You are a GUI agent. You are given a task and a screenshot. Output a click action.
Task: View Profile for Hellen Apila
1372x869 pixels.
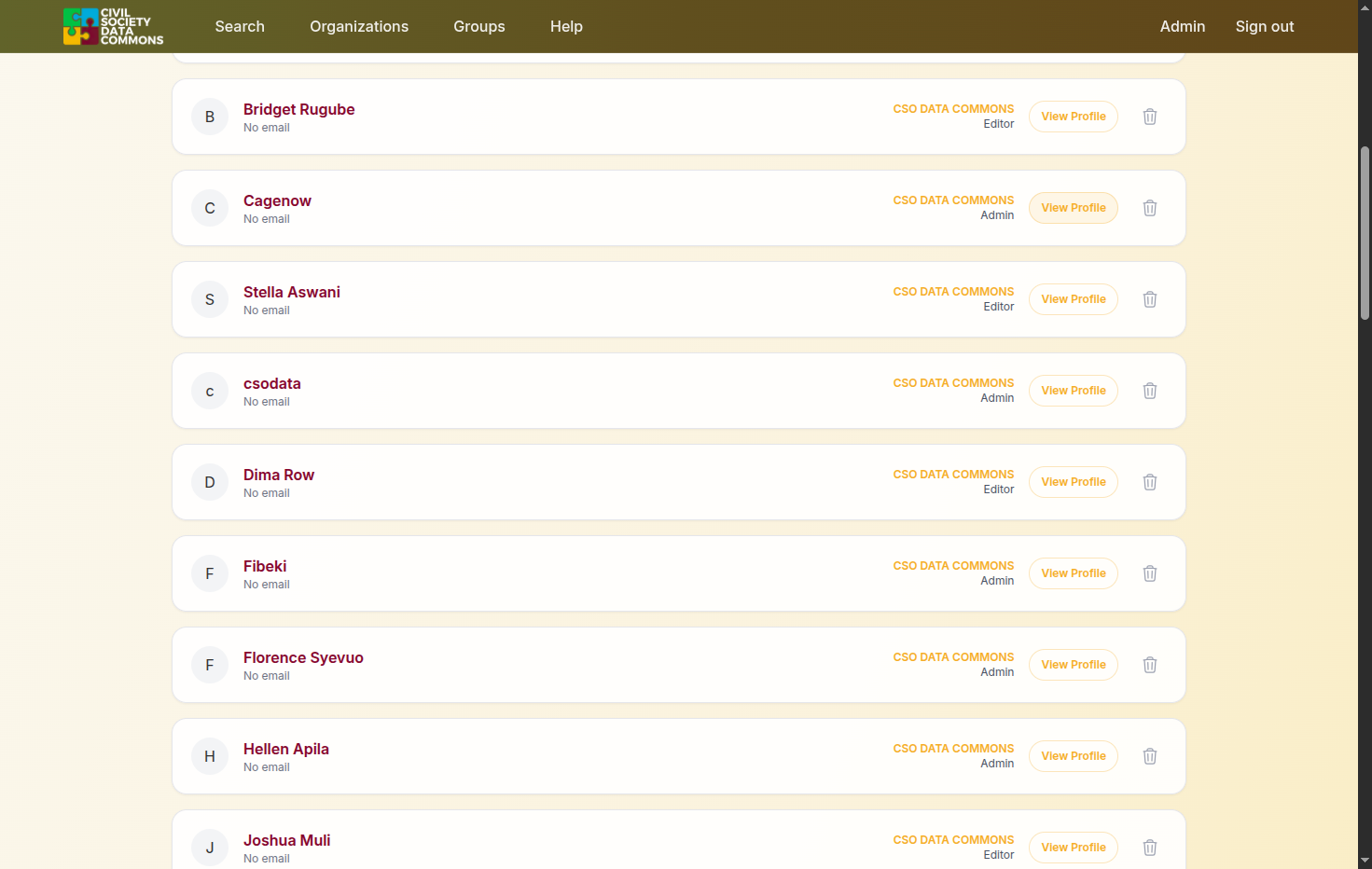click(1074, 756)
